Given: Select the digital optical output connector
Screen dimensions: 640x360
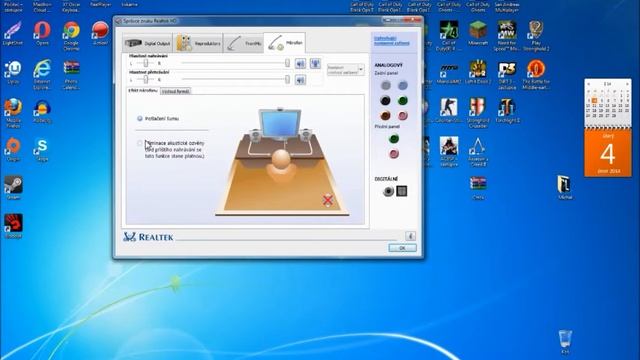Looking at the screenshot, I should (402, 191).
